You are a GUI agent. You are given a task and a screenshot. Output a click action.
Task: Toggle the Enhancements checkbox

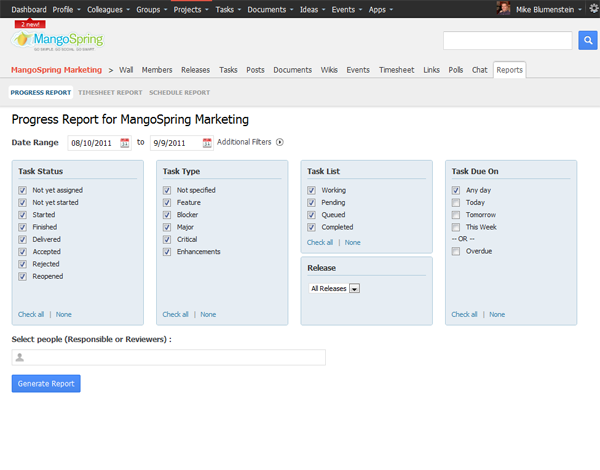coord(167,252)
